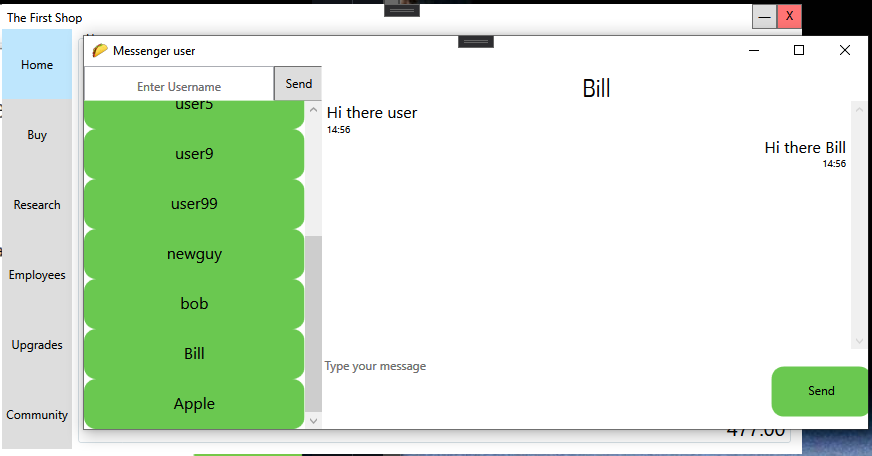Click the Messenger window top grip handle
Screen dimensions: 872x456
[x=476, y=42]
